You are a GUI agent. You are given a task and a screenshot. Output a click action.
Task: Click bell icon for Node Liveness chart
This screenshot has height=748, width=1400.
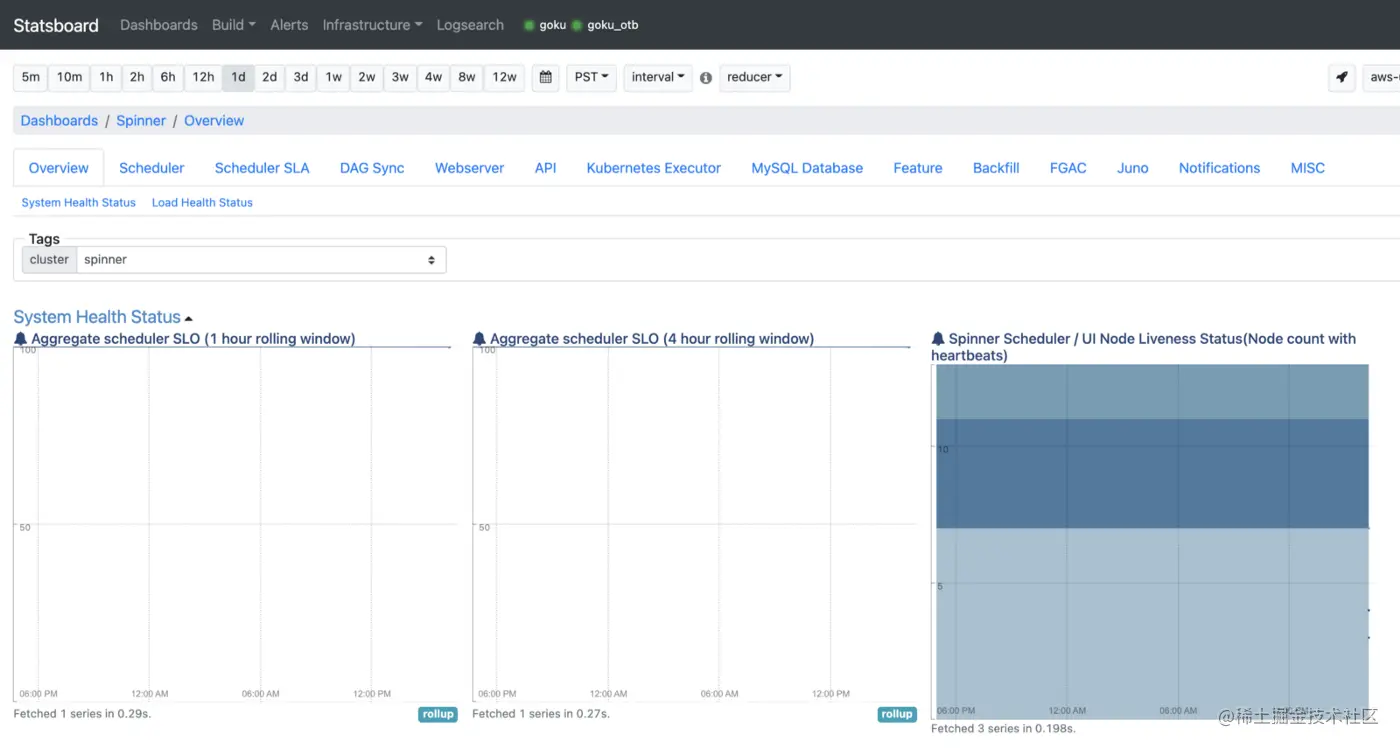click(938, 339)
